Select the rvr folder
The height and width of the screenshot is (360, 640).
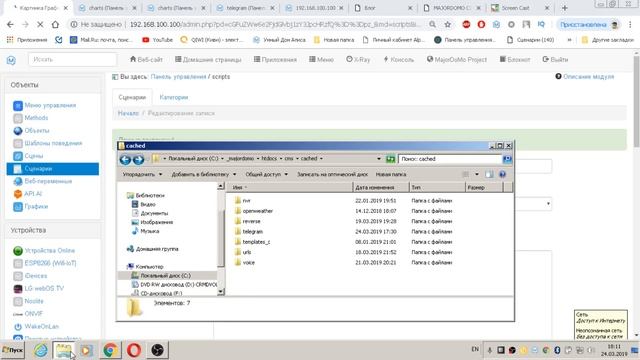click(x=247, y=201)
